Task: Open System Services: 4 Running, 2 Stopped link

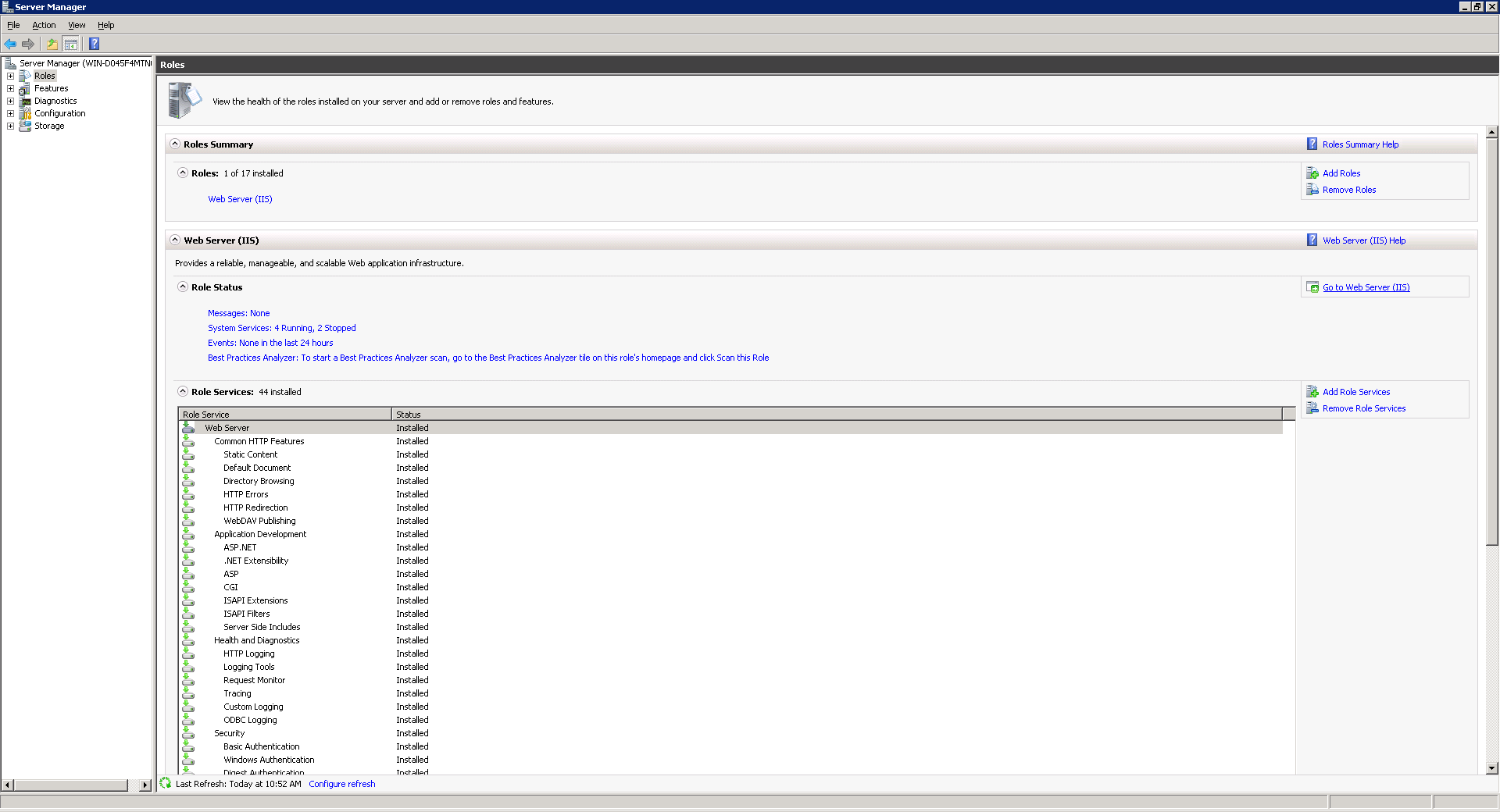Action: pyautogui.click(x=281, y=328)
